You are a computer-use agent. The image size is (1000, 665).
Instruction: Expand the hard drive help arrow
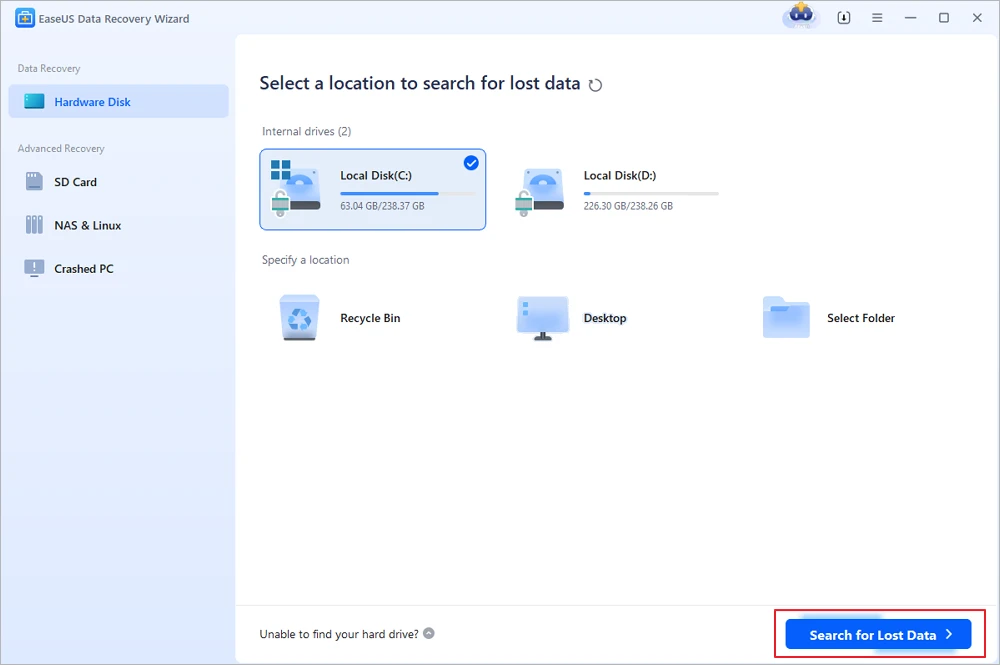coord(428,633)
